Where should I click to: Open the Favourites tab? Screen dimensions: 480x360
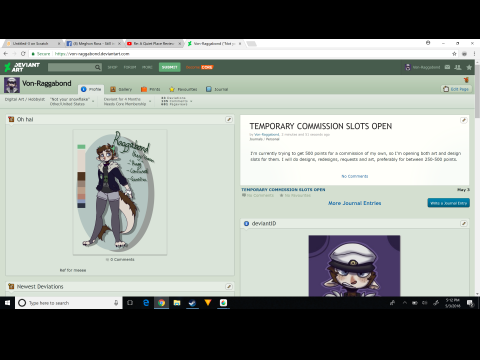[x=183, y=89]
